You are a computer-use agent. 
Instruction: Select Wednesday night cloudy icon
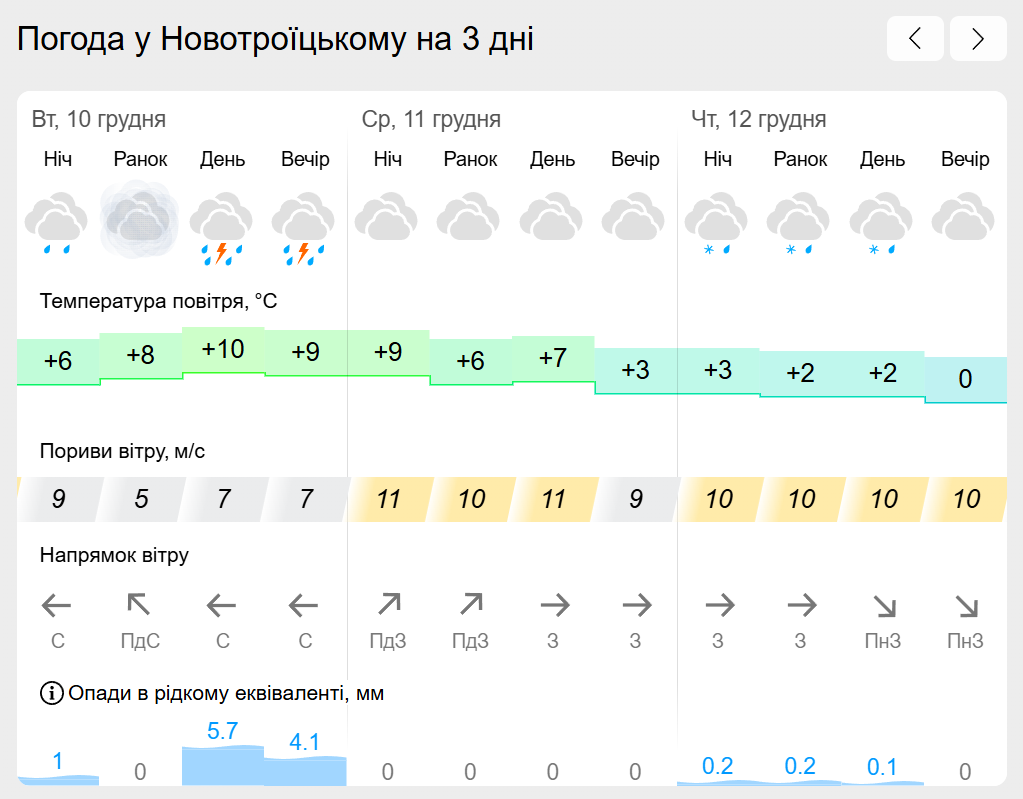click(x=387, y=216)
